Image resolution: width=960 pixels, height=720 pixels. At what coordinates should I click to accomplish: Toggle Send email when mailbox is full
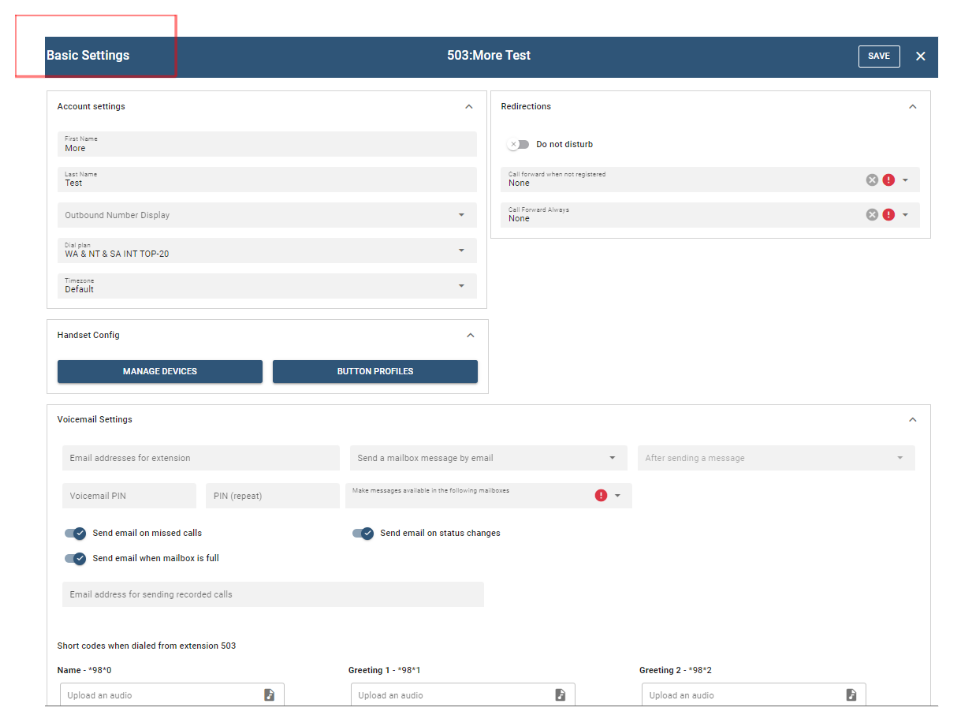[x=75, y=558]
